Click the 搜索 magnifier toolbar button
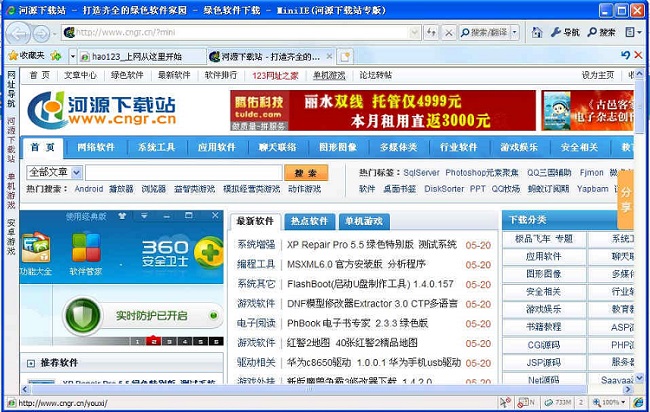650x412 pixels. pyautogui.click(x=601, y=32)
